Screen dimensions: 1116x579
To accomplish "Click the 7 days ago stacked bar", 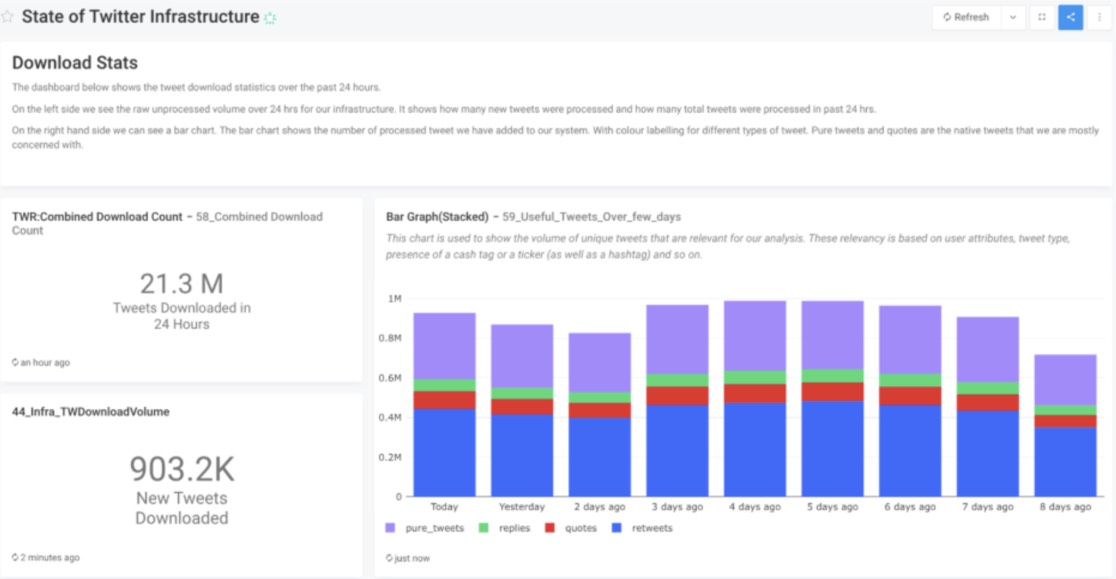I will click(x=987, y=407).
